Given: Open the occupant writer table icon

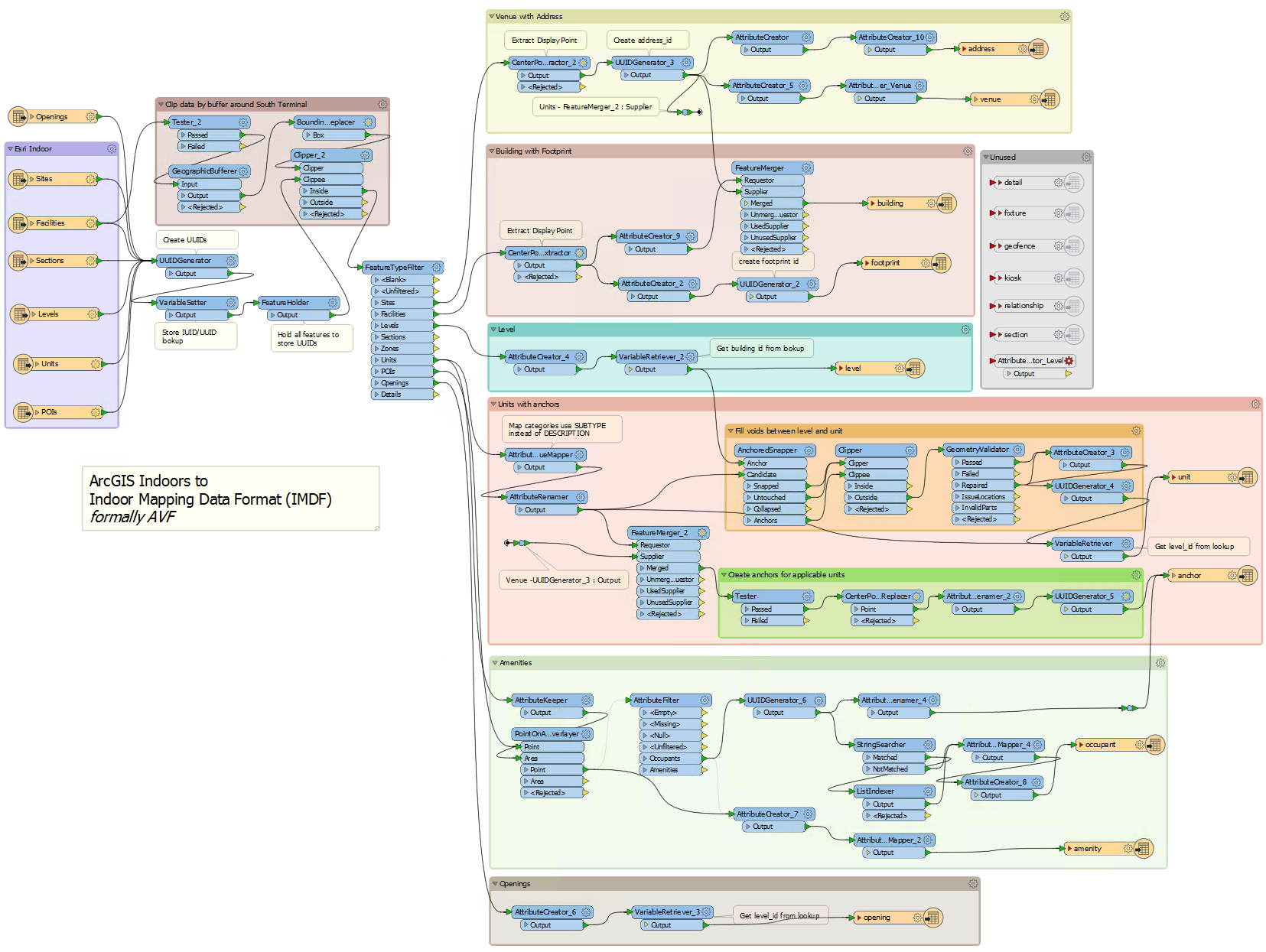Looking at the screenshot, I should click(1155, 745).
